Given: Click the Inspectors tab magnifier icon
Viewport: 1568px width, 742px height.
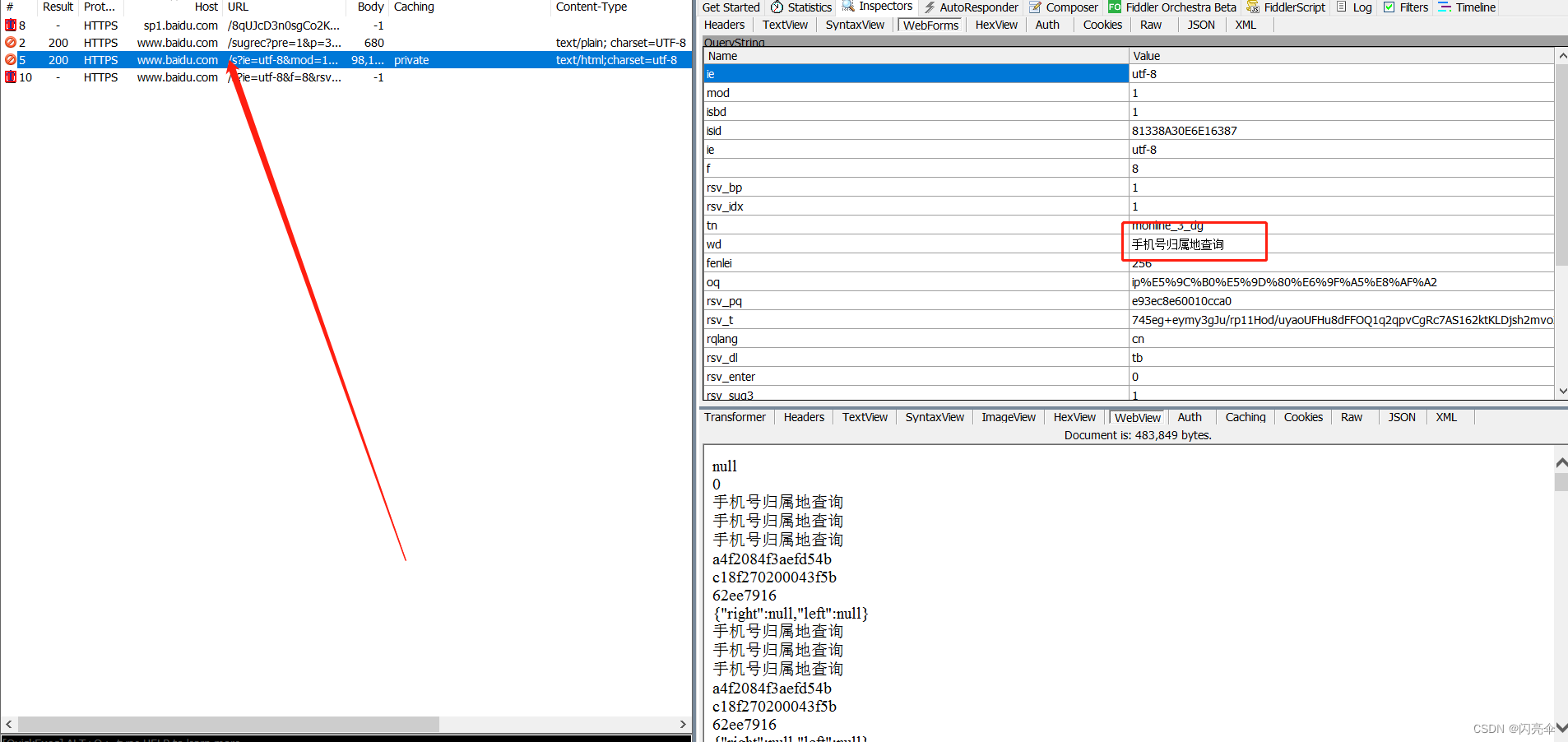Looking at the screenshot, I should (x=848, y=7).
